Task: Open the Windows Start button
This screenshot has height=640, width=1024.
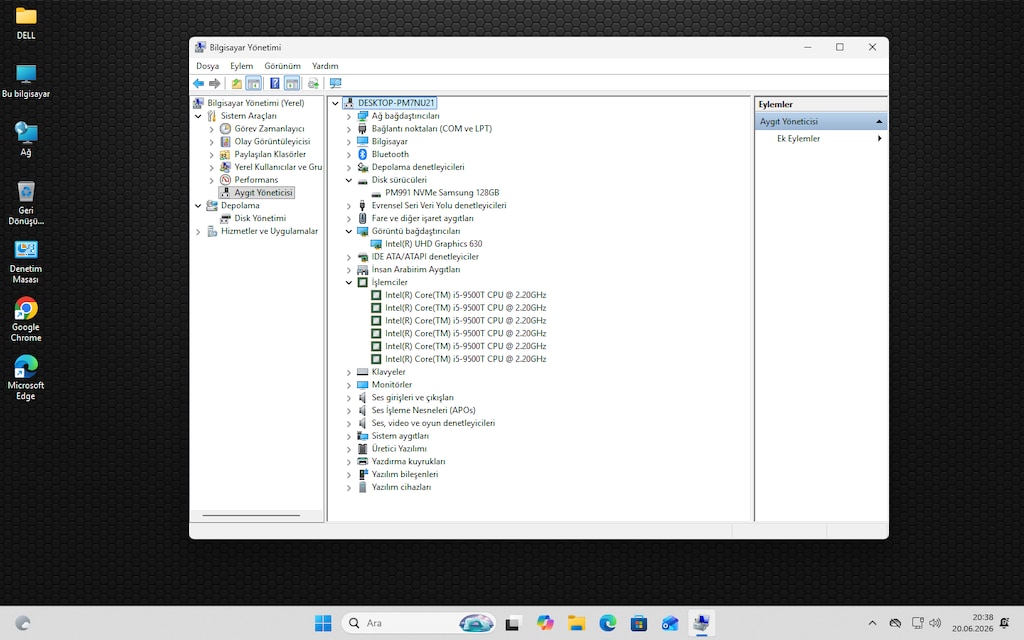Action: (323, 623)
